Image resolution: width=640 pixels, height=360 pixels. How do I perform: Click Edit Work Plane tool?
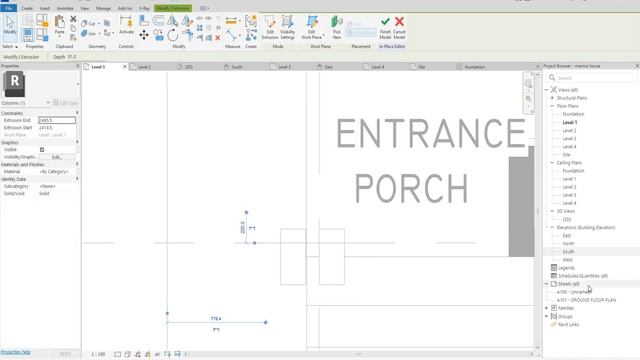coord(312,27)
